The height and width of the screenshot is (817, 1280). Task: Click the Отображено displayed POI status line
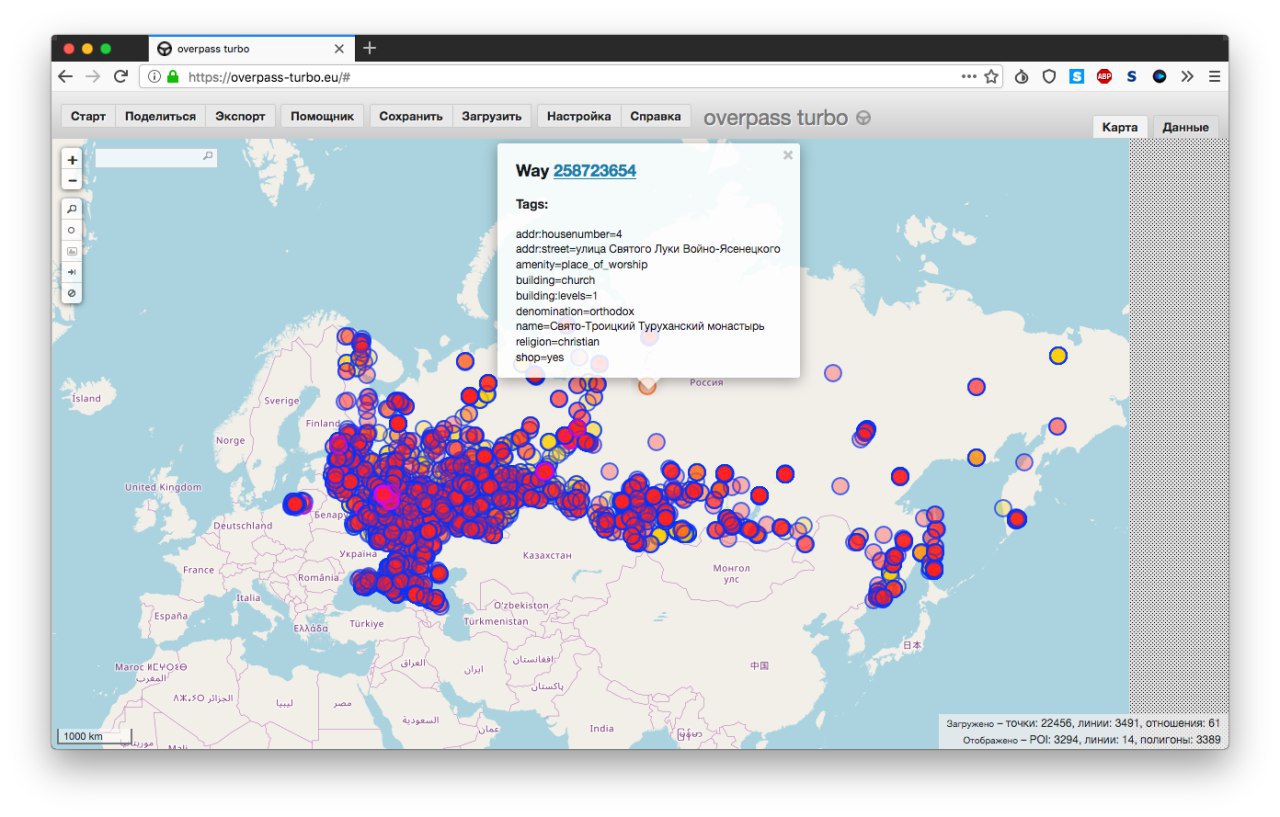coord(1092,740)
